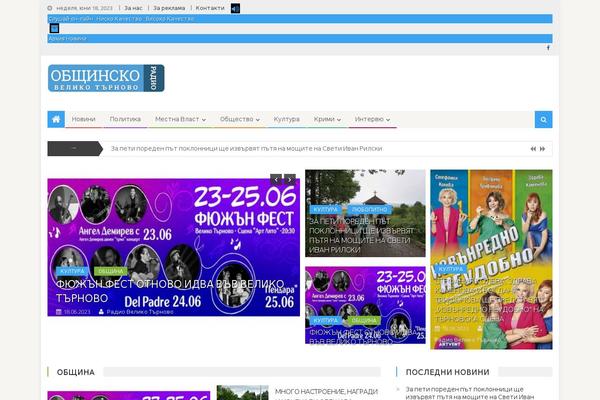600x400 pixels.
Task: Open the Свети Иван Рилски chapel thumbnail
Action: 365,213
